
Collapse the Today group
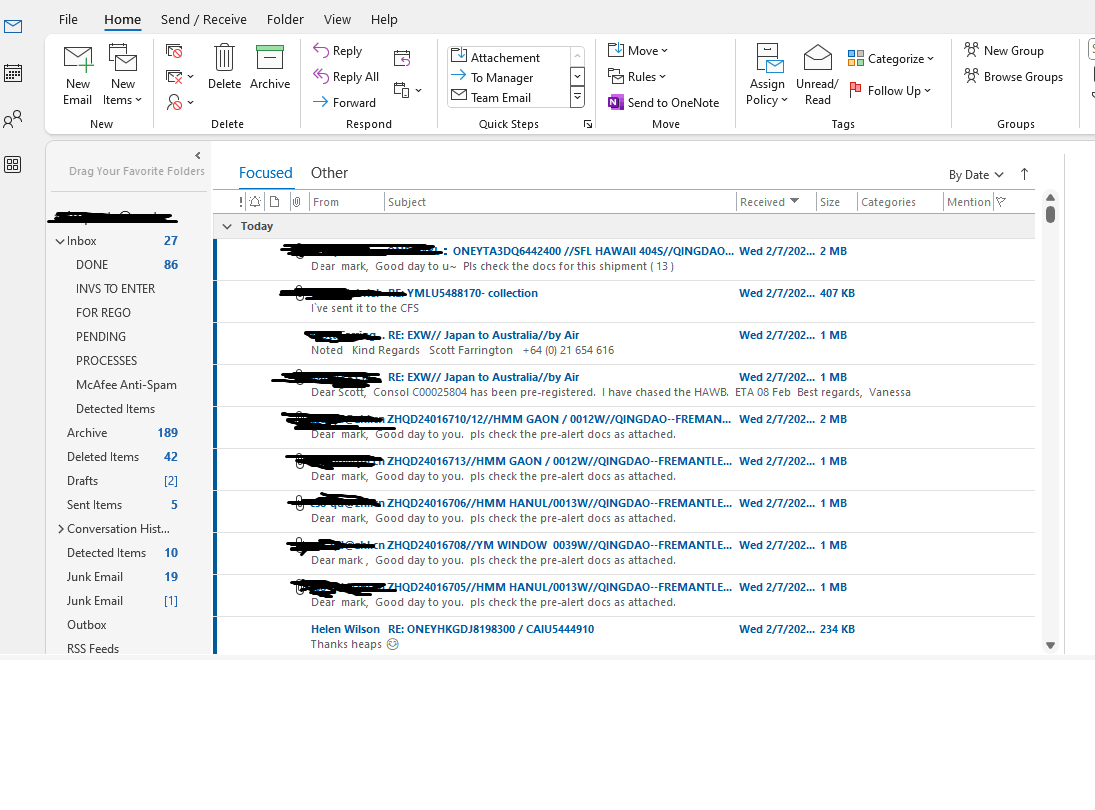pos(226,226)
